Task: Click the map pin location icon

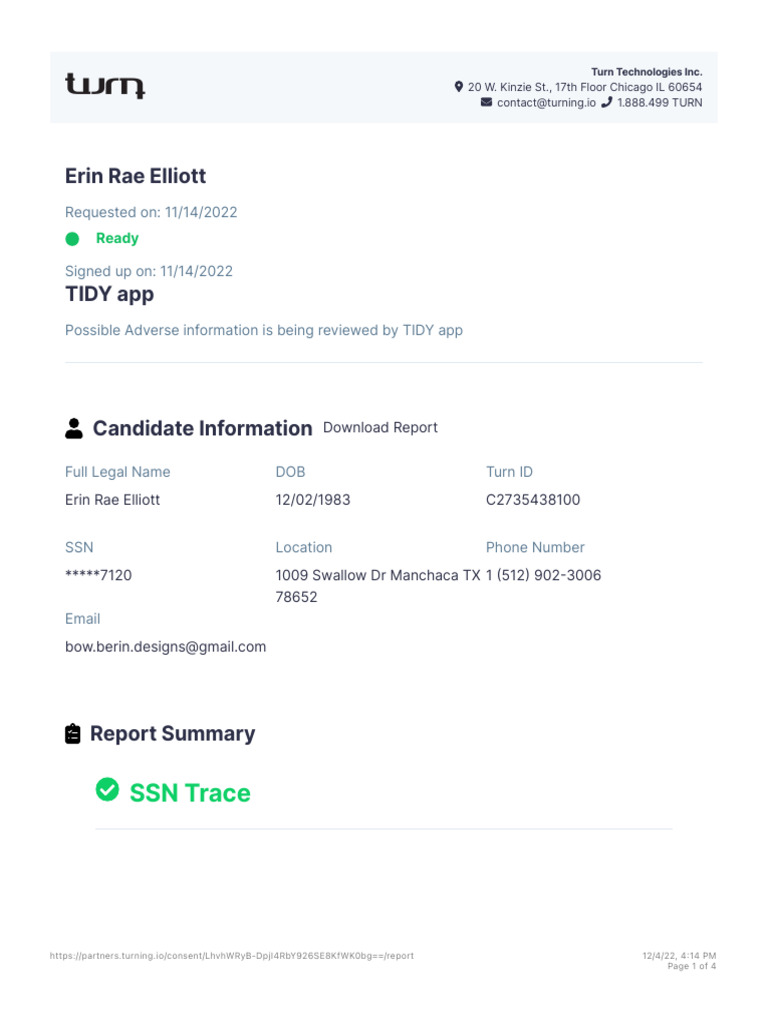Action: [459, 88]
